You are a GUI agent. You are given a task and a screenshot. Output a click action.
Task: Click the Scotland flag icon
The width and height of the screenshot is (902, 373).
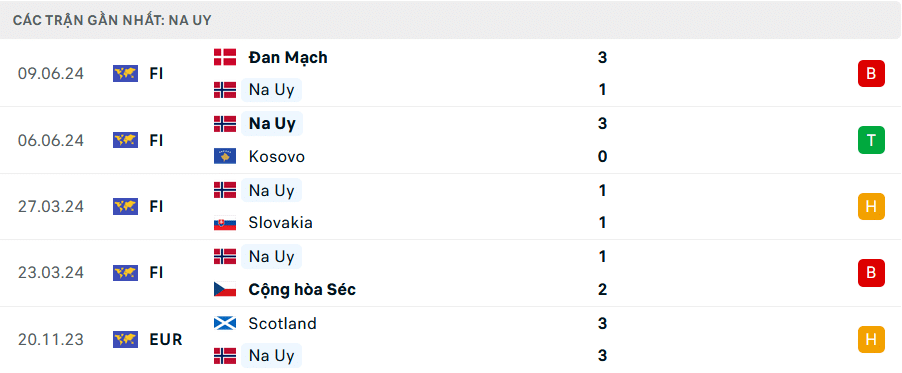(x=225, y=323)
